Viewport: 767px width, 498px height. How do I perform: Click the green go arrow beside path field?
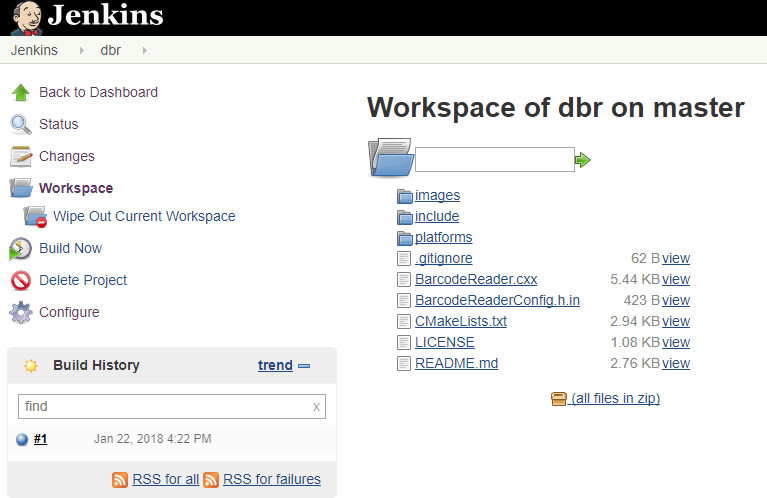[x=584, y=160]
